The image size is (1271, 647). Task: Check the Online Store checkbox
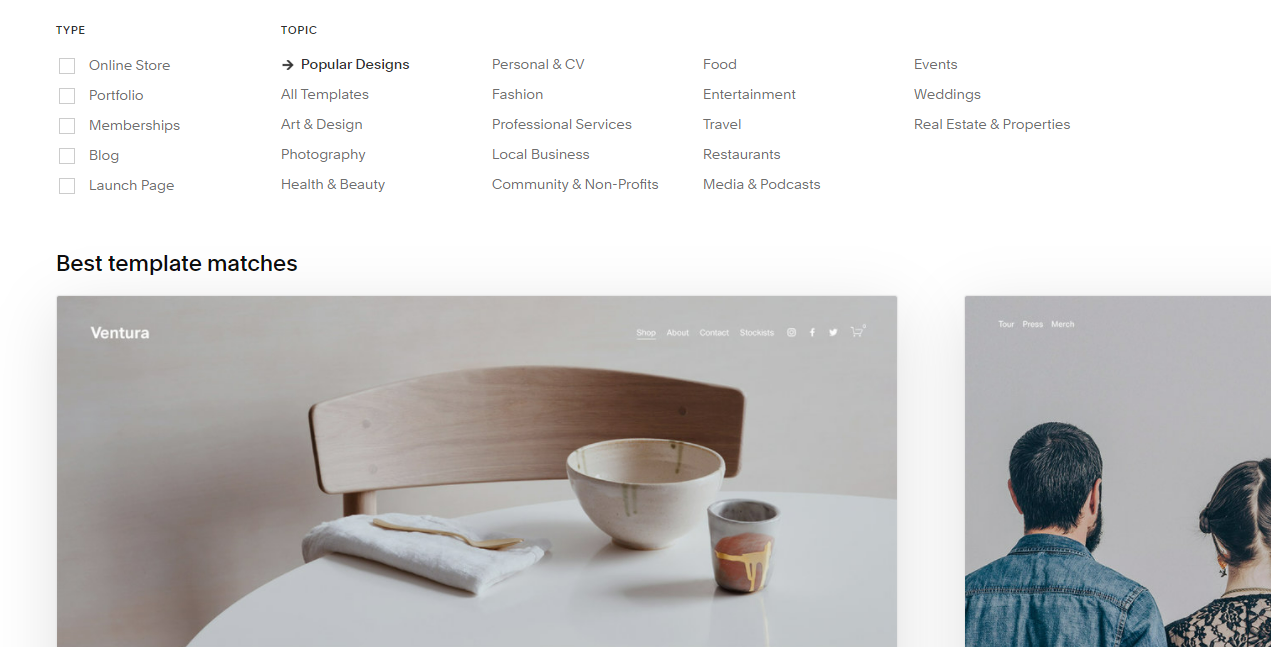tap(67, 66)
